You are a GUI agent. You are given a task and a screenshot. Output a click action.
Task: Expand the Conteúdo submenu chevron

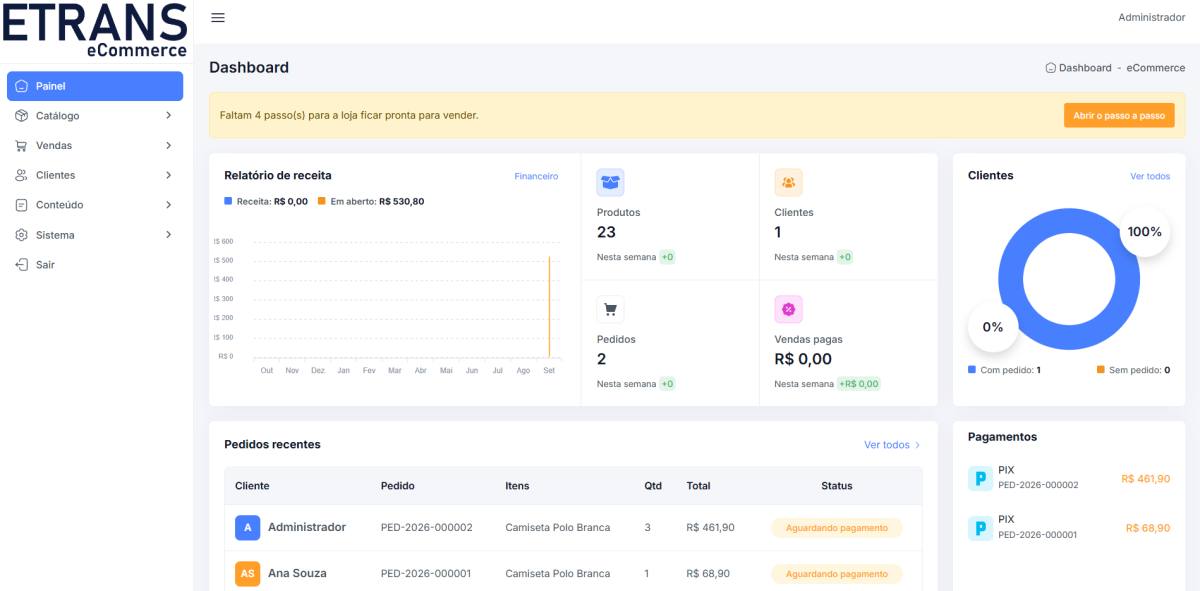(x=168, y=205)
